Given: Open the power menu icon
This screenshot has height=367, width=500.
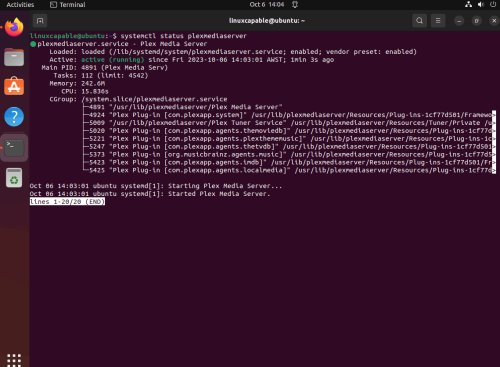Looking at the screenshot, I should (x=493, y=5).
